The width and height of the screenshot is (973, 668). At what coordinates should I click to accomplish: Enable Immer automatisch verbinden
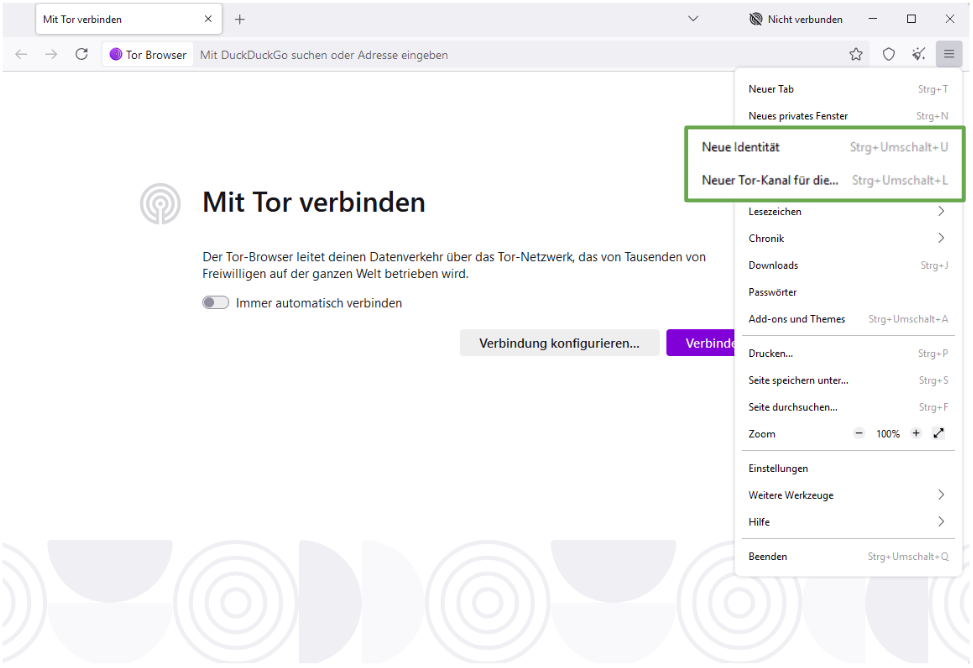215,302
